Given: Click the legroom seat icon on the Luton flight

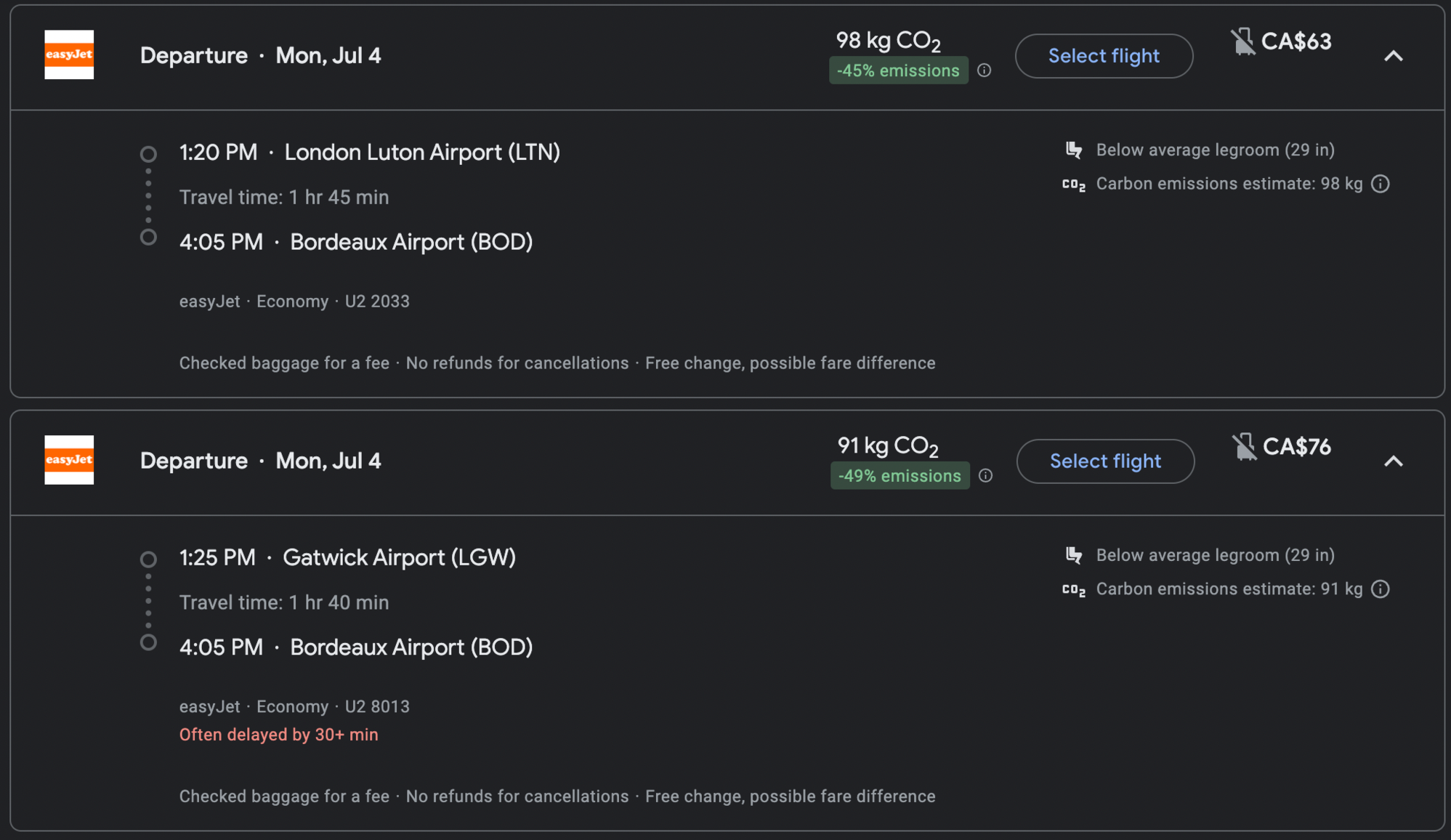Looking at the screenshot, I should click(1074, 150).
